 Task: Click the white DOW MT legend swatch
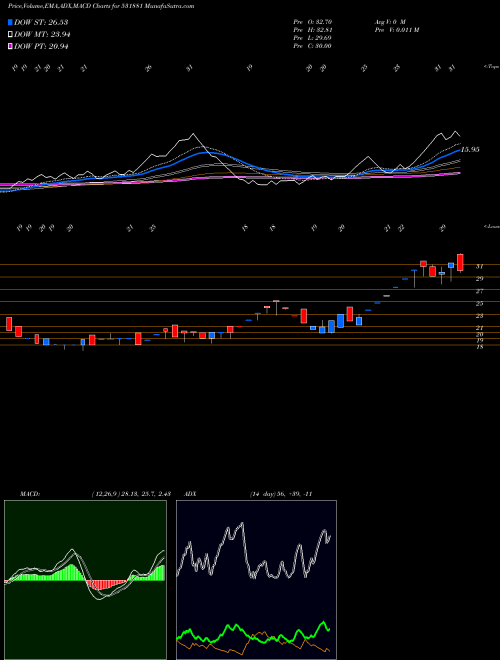click(x=11, y=35)
